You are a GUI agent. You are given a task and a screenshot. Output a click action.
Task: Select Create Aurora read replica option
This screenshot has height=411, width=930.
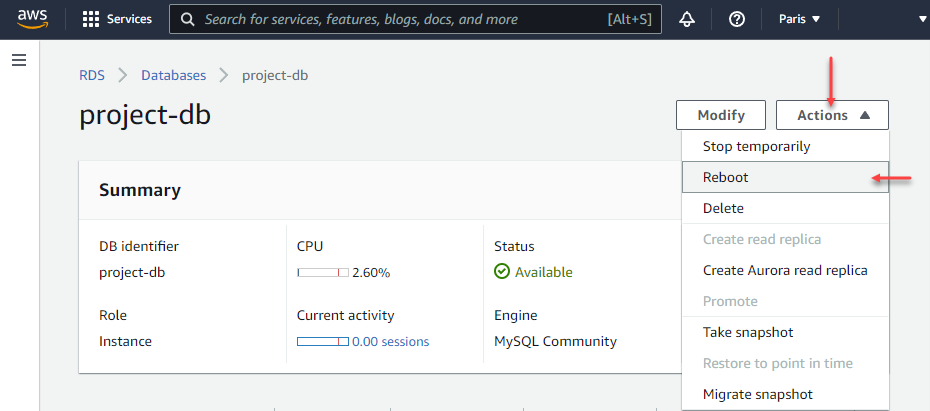click(x=785, y=270)
